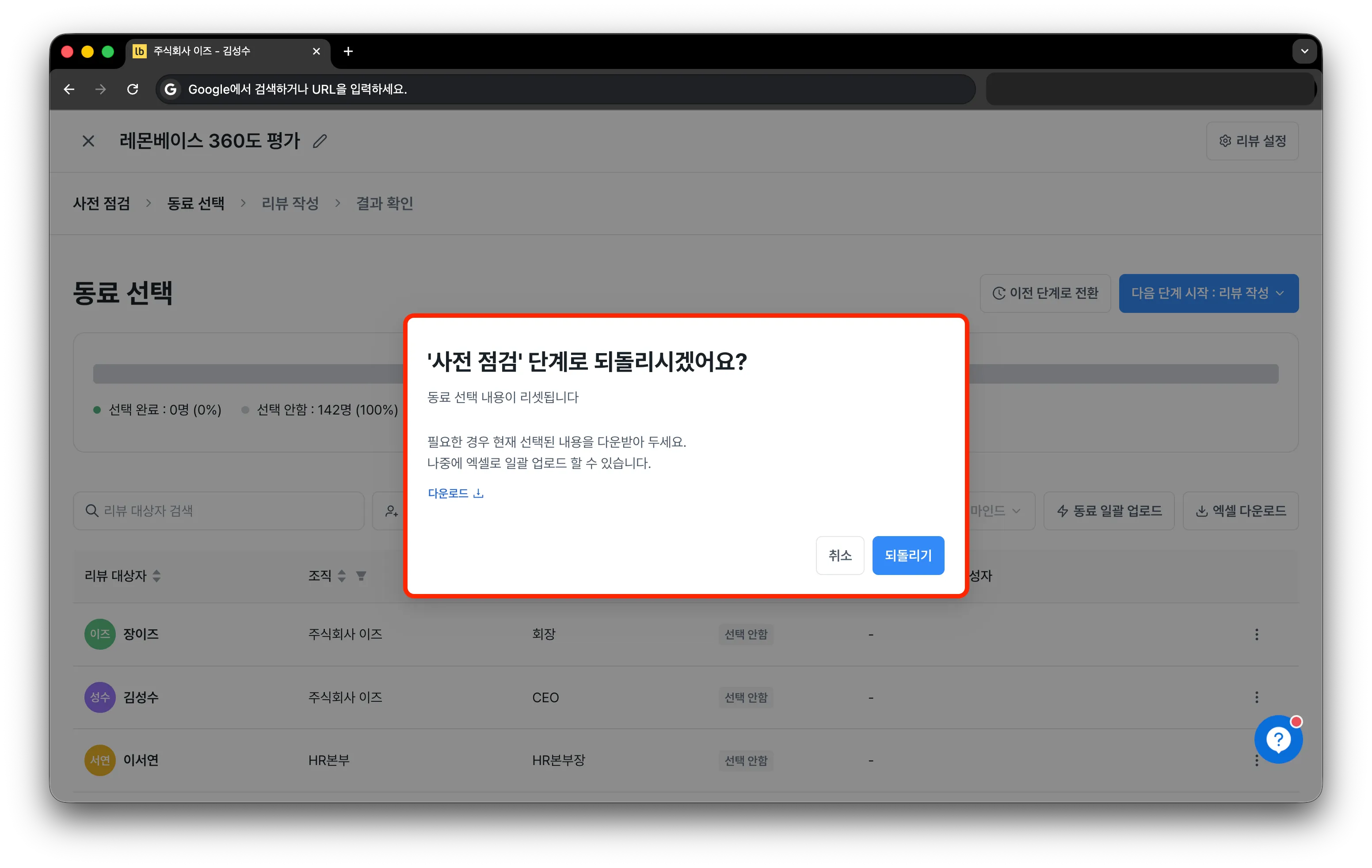Sort by 조직 column arrows
The width and height of the screenshot is (1372, 868).
point(341,576)
